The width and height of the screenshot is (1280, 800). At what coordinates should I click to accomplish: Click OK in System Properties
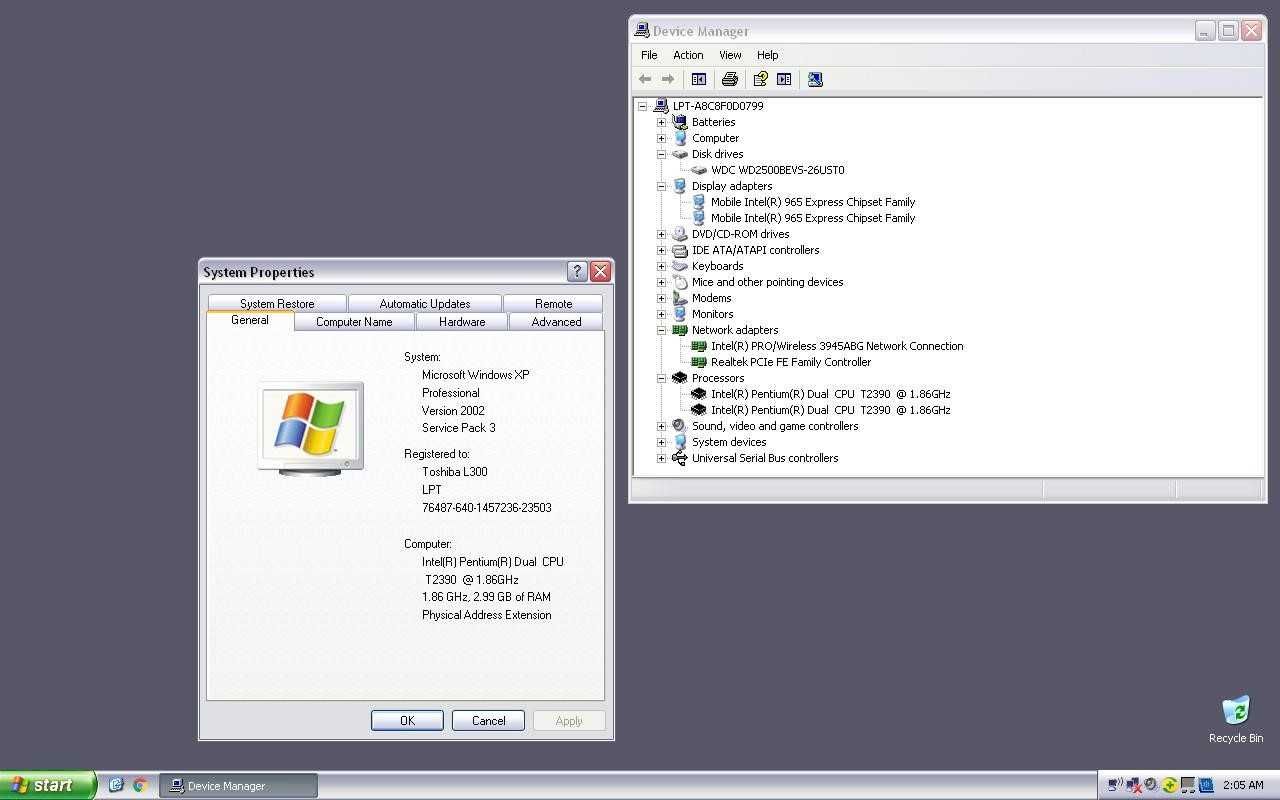(x=407, y=720)
